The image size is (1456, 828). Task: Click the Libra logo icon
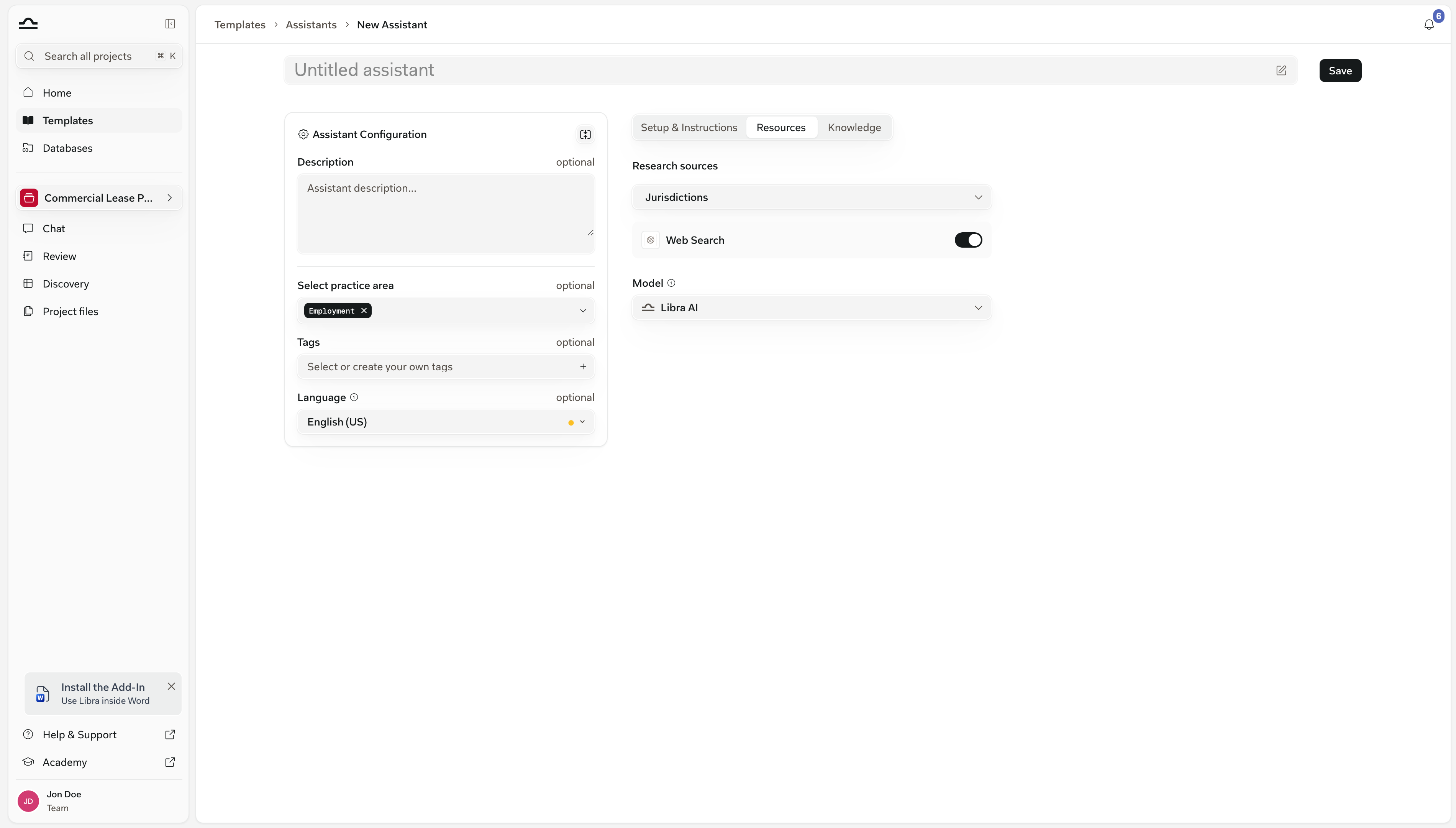28,23
